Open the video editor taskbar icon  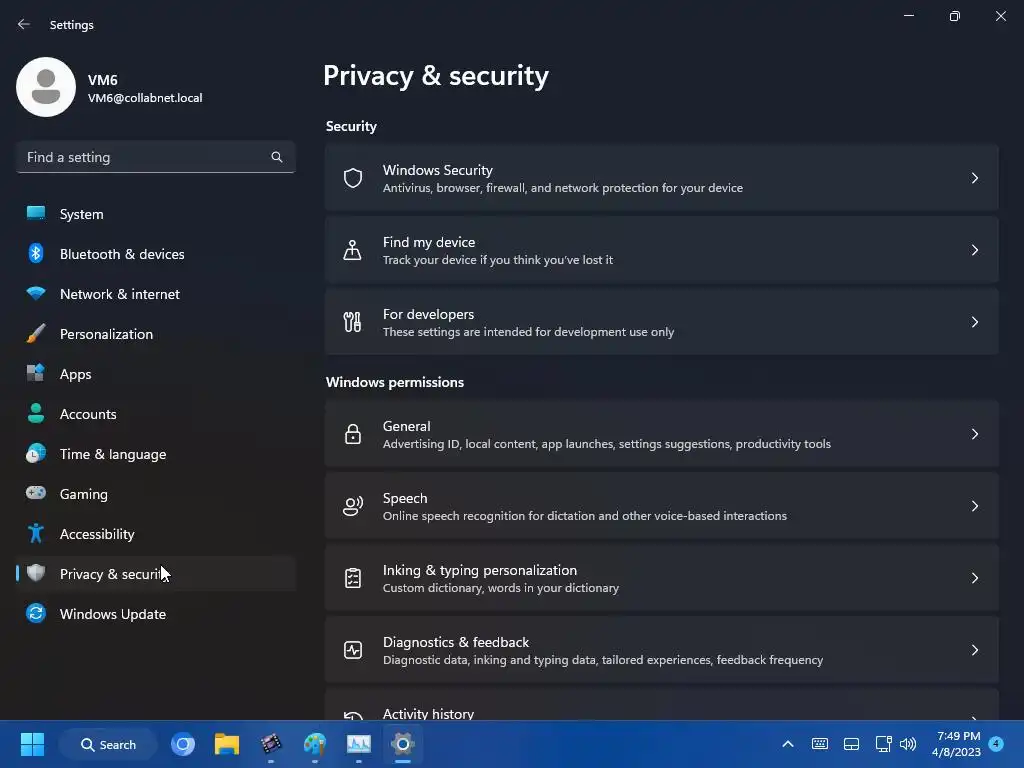pos(270,744)
